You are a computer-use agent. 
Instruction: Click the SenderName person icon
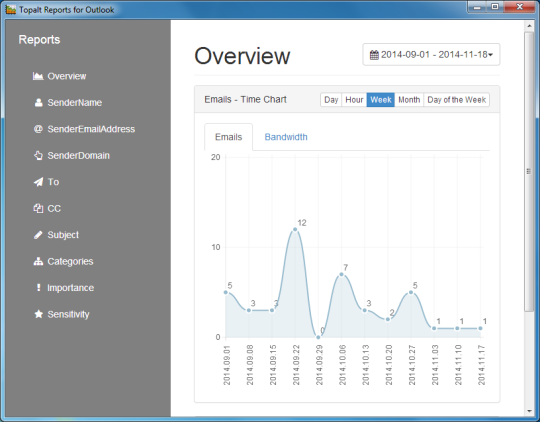(39, 102)
